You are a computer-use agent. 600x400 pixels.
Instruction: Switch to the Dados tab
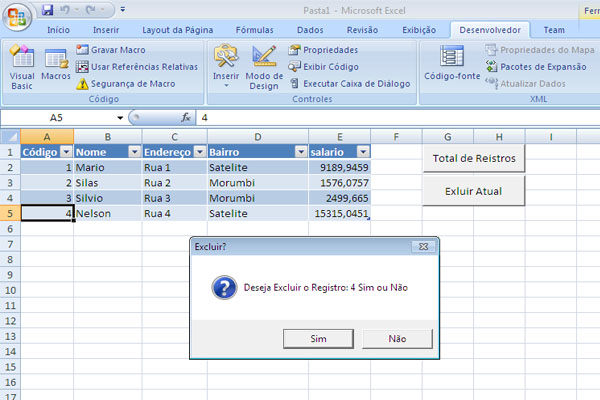pos(310,30)
